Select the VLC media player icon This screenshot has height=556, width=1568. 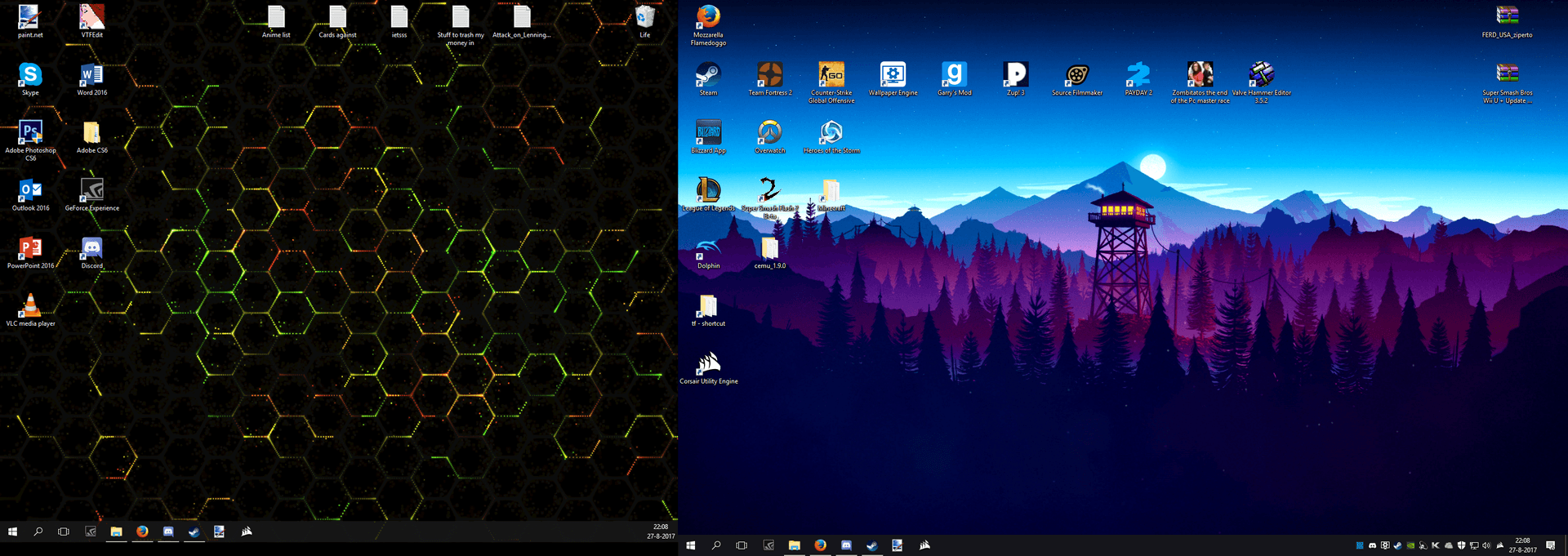(x=30, y=306)
